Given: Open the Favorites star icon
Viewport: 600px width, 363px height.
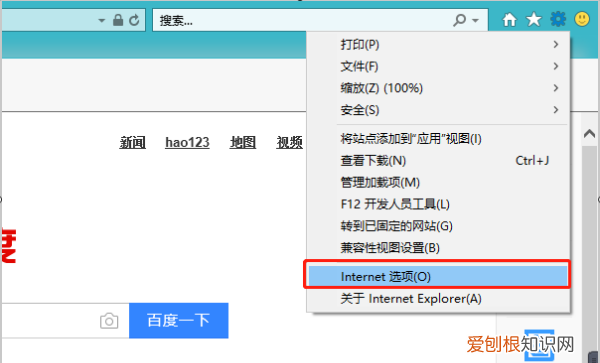Looking at the screenshot, I should click(x=533, y=20).
